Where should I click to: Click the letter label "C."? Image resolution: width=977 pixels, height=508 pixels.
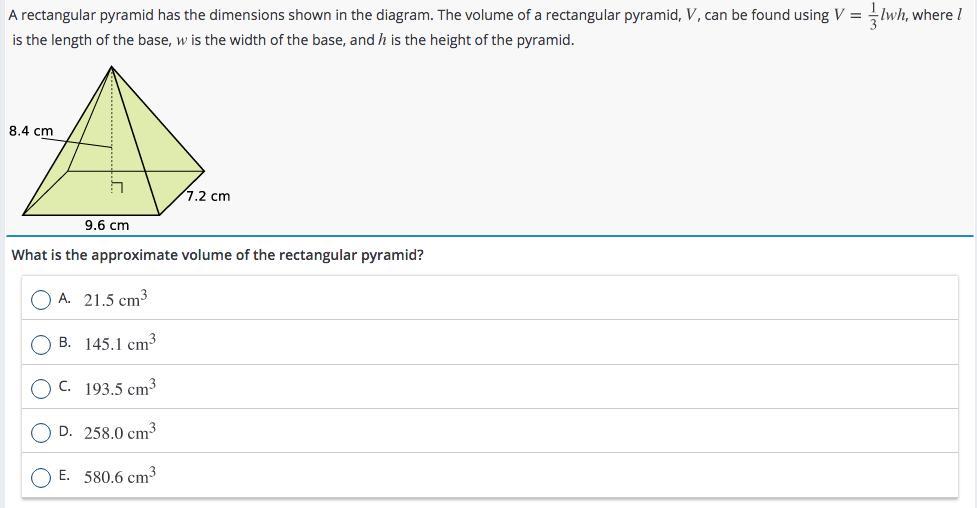[x=65, y=386]
